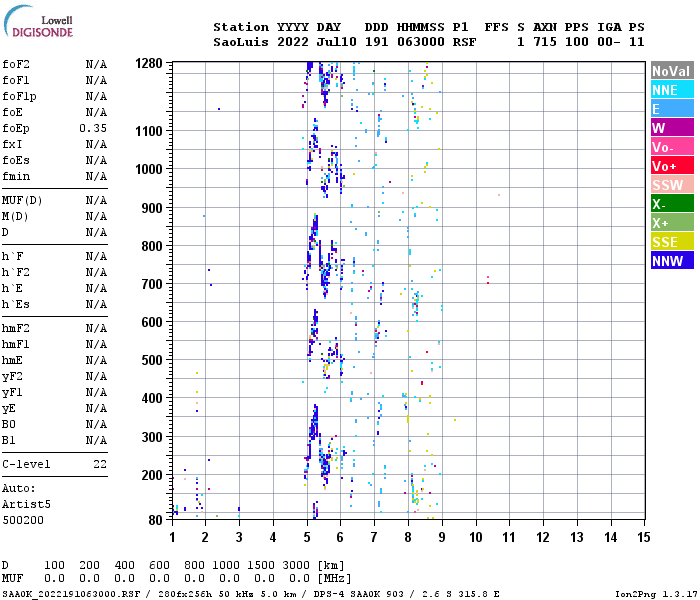Click the foF2 parameter label

(16, 64)
